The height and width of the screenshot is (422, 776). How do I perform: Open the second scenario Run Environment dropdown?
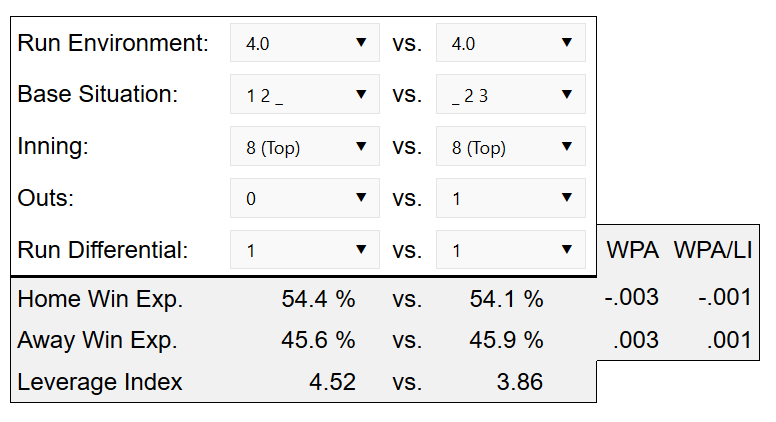[510, 43]
